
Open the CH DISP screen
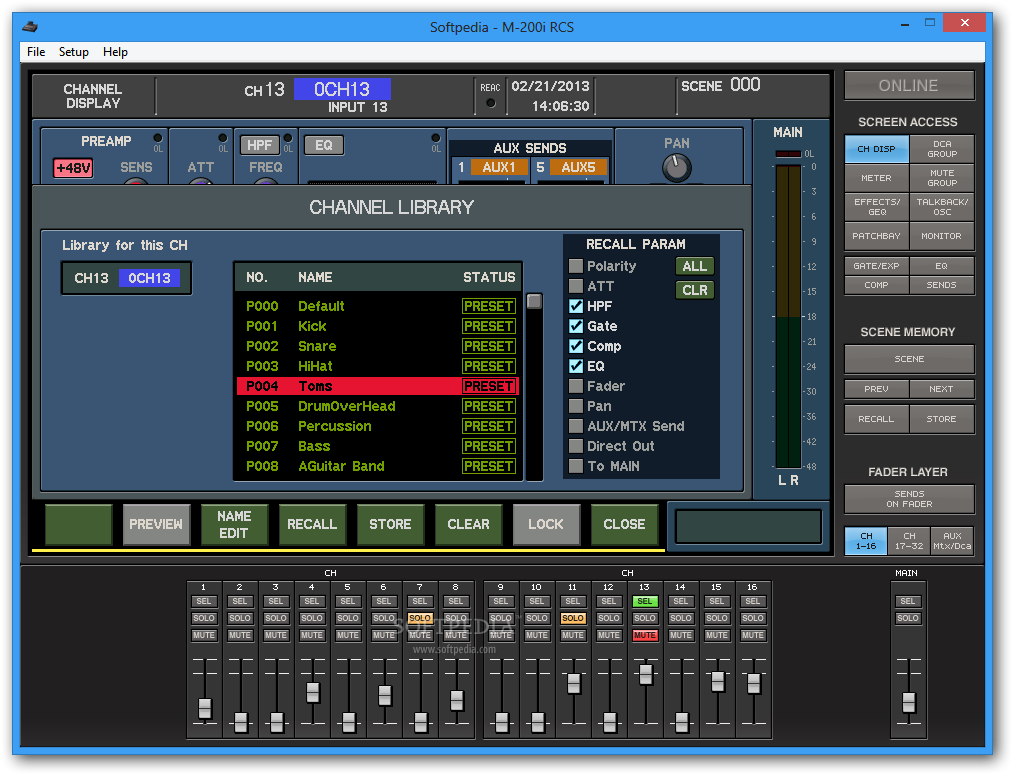(876, 149)
